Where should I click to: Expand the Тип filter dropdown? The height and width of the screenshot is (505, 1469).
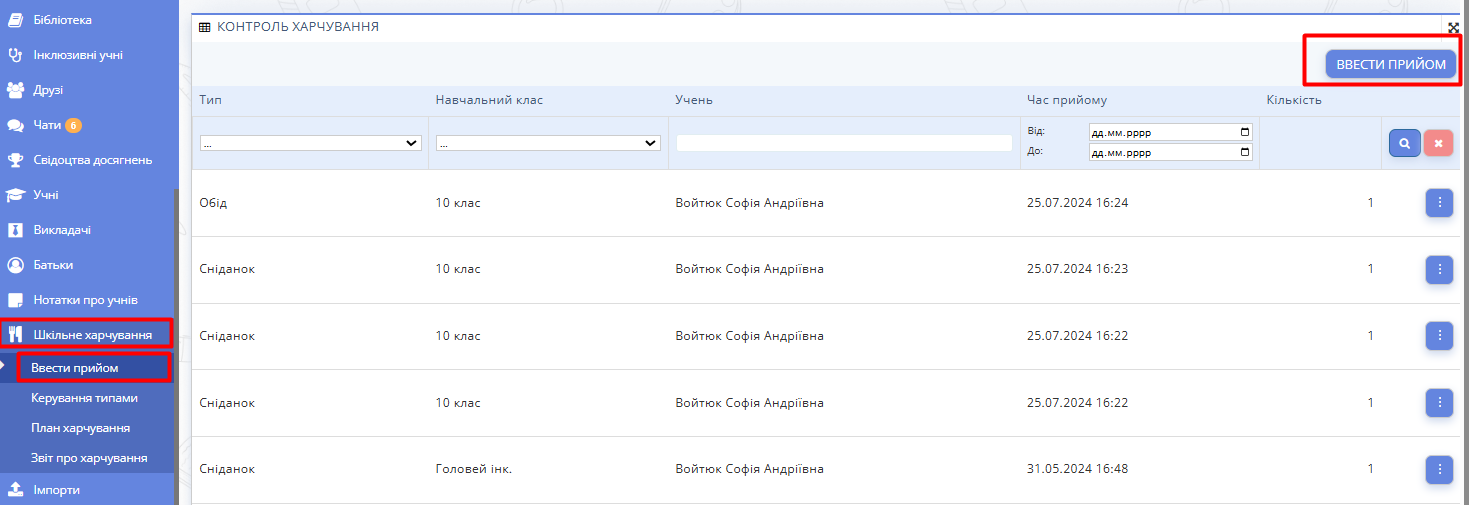point(310,143)
